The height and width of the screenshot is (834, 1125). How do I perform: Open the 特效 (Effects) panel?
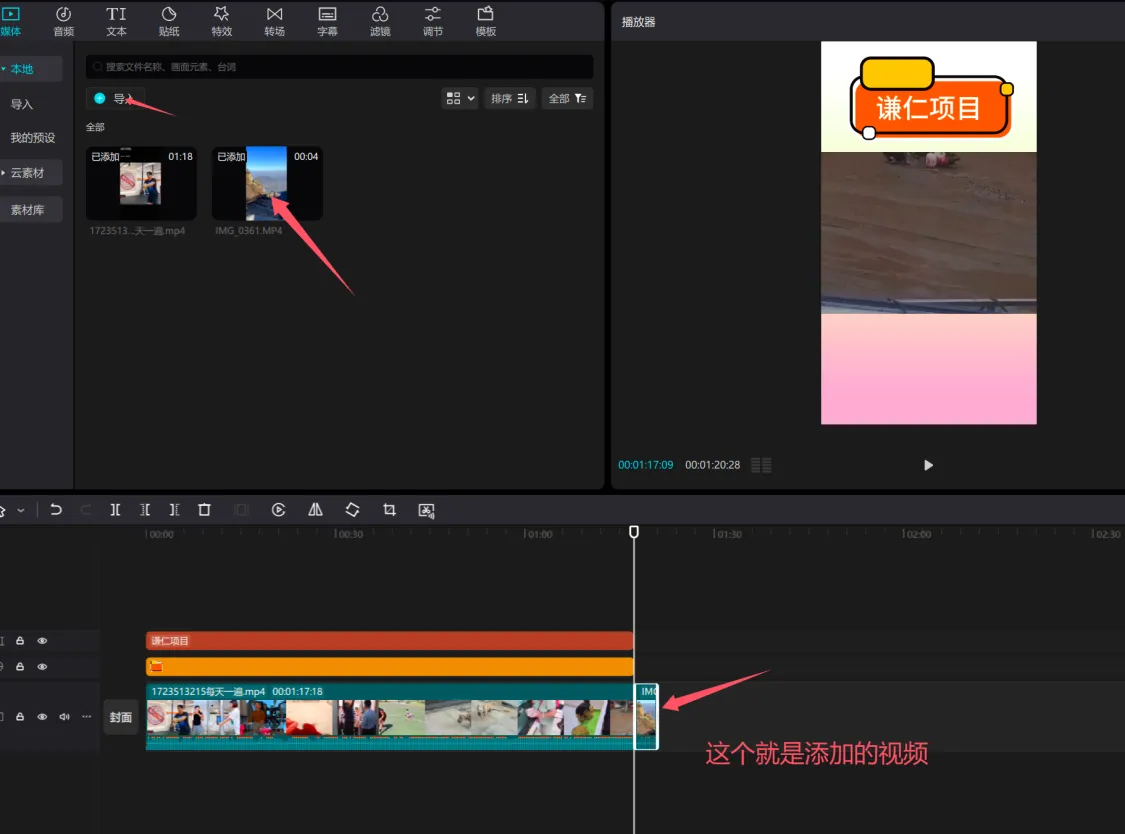click(221, 21)
